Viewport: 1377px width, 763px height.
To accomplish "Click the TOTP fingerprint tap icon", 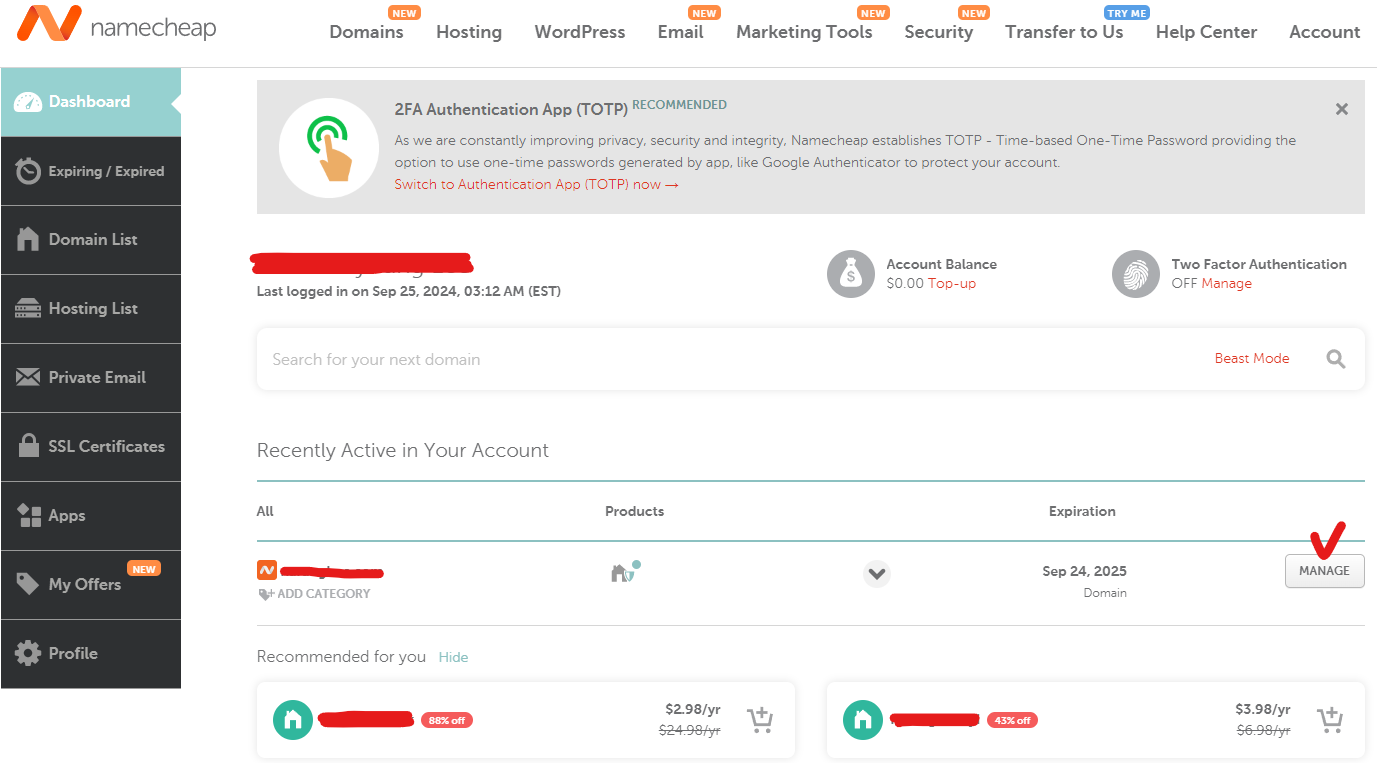I will (x=328, y=148).
